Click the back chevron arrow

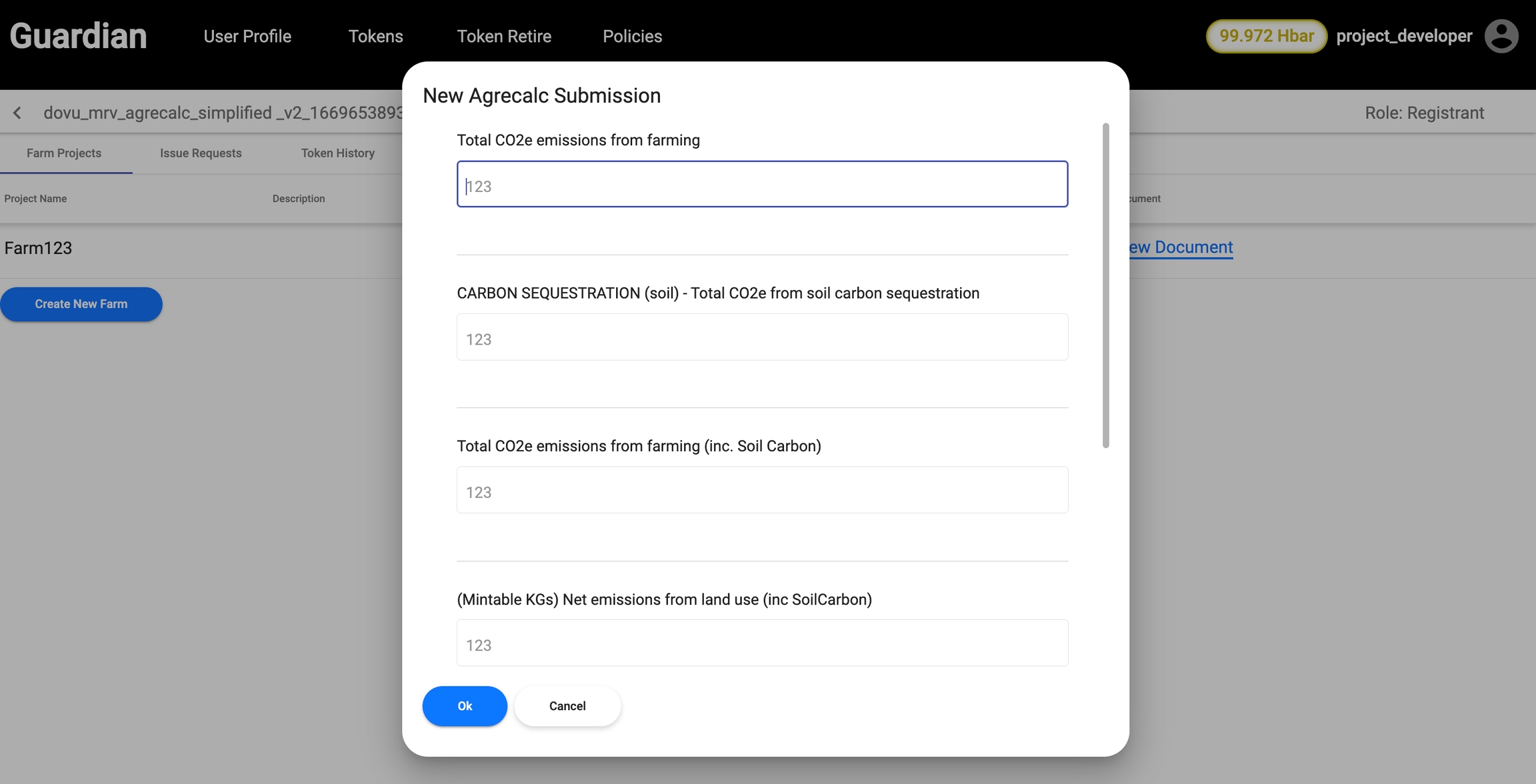17,113
